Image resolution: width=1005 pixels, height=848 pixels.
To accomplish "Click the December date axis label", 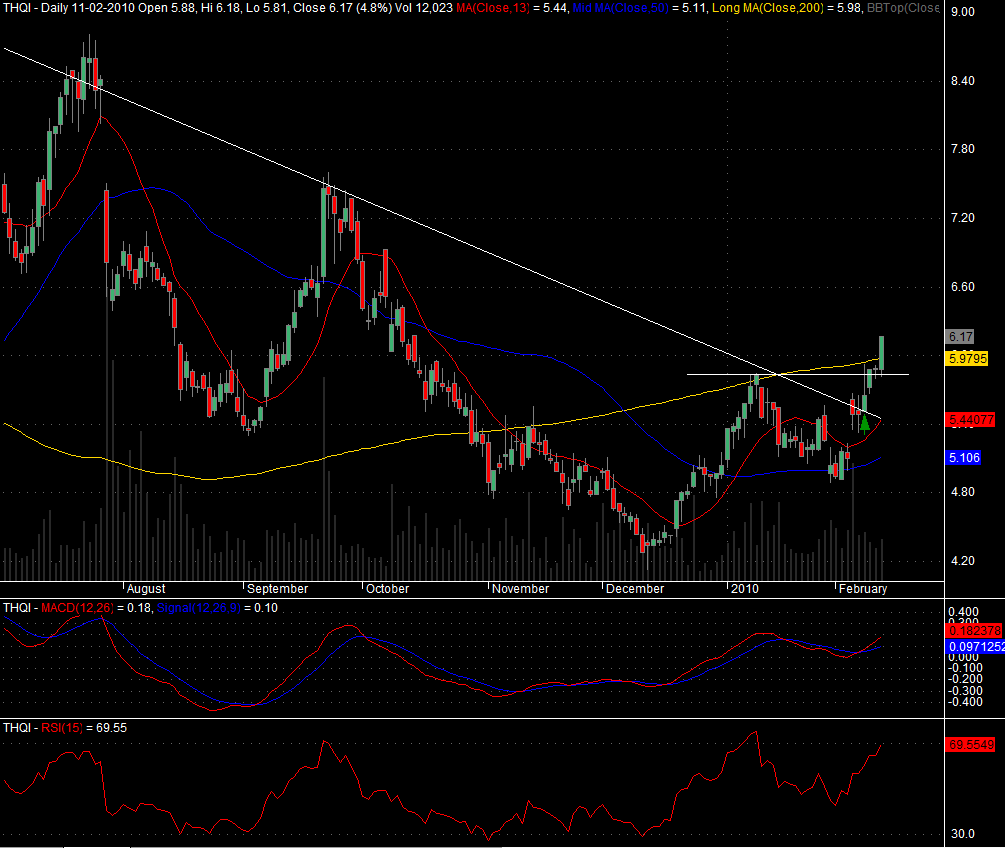I will coord(635,589).
